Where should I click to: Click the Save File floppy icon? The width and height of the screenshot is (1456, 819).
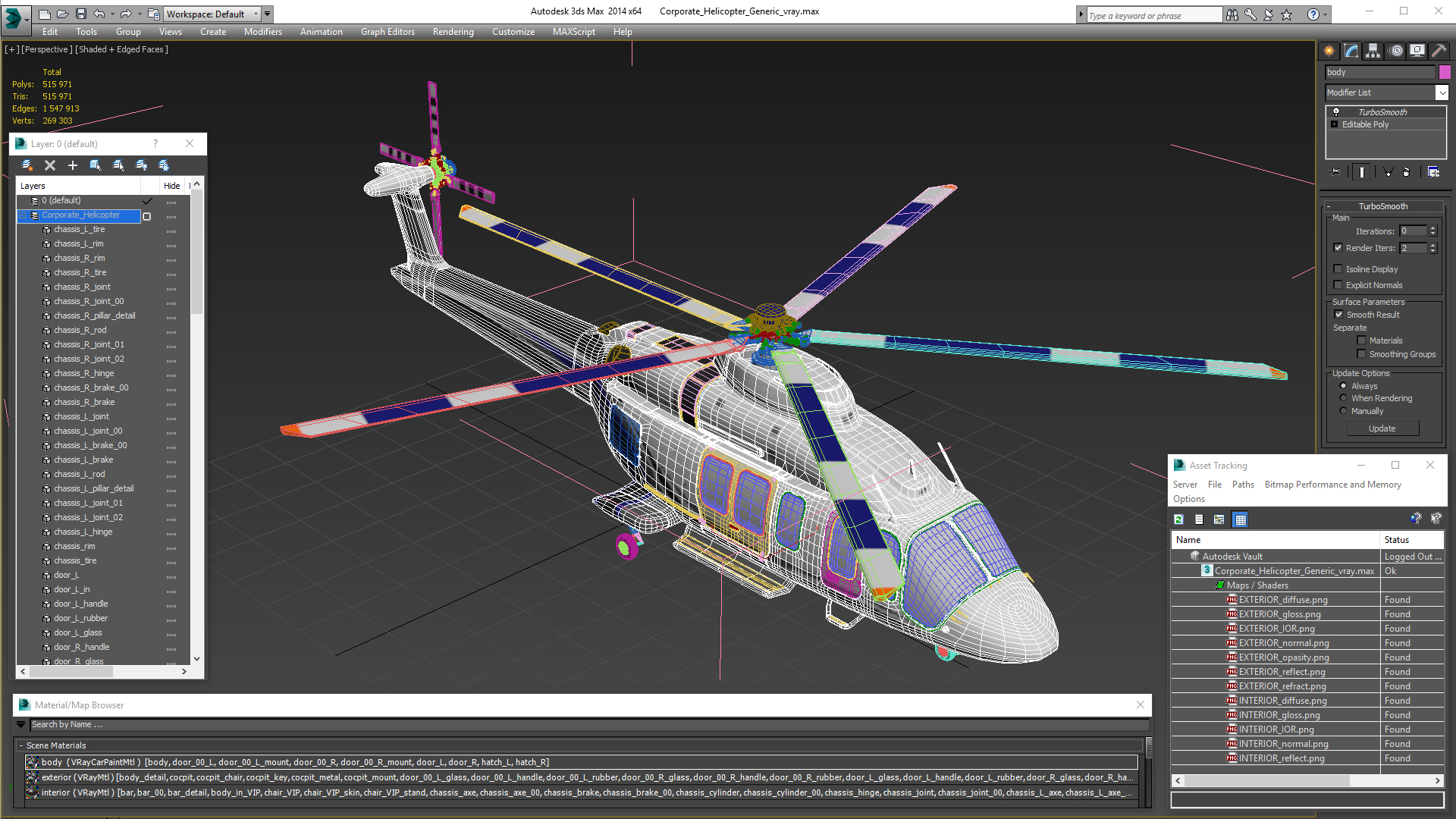pos(81,14)
